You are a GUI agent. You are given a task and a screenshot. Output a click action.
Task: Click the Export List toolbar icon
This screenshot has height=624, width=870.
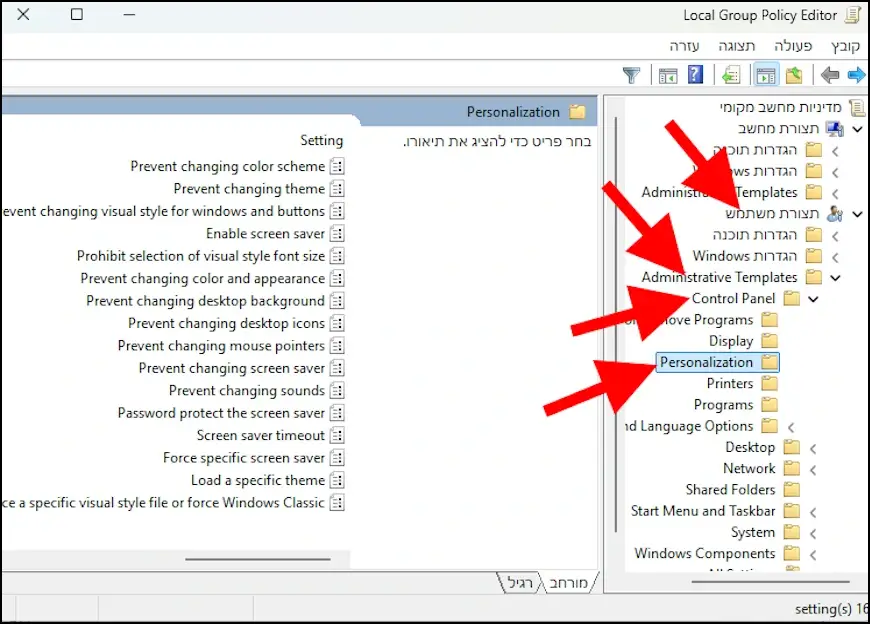731,75
